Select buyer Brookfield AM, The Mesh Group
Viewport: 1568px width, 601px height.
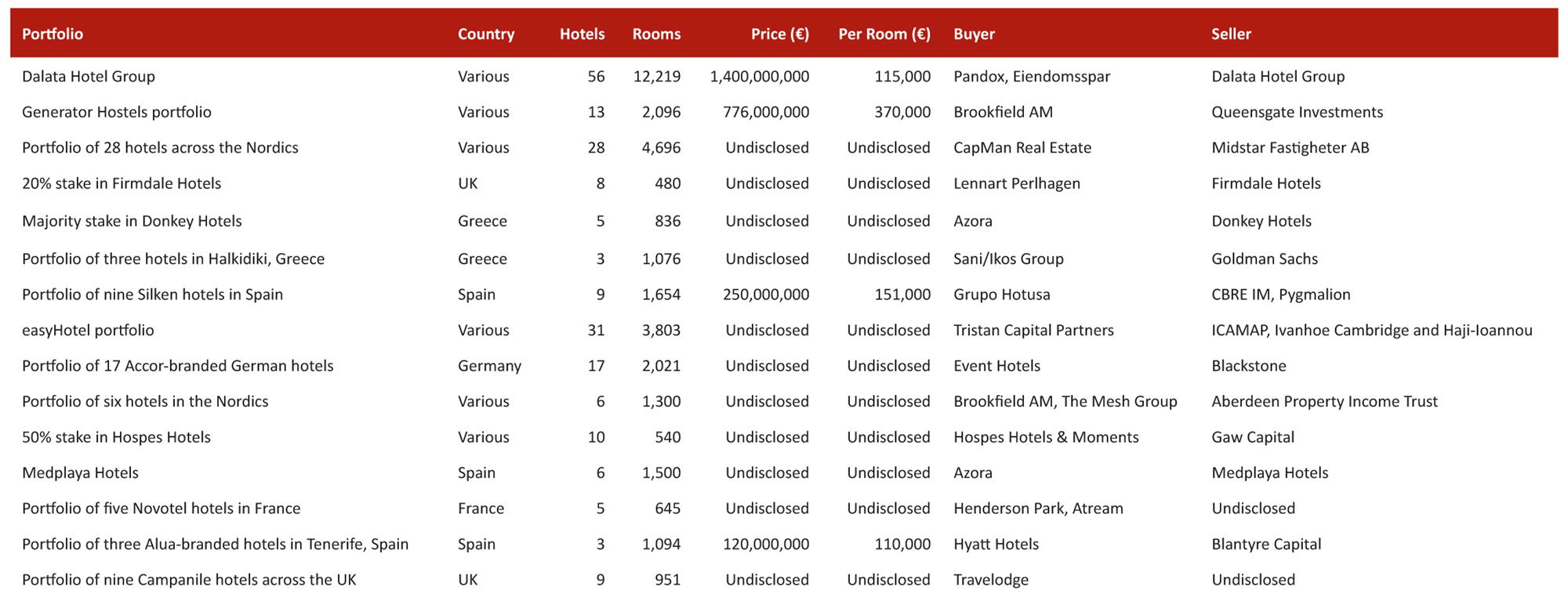click(1065, 401)
